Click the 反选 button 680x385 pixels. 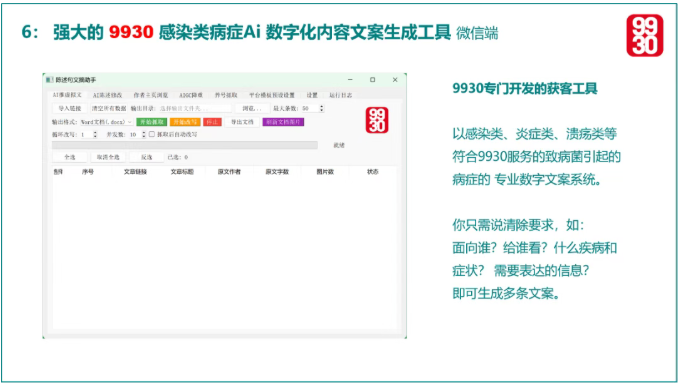pyautogui.click(x=147, y=157)
